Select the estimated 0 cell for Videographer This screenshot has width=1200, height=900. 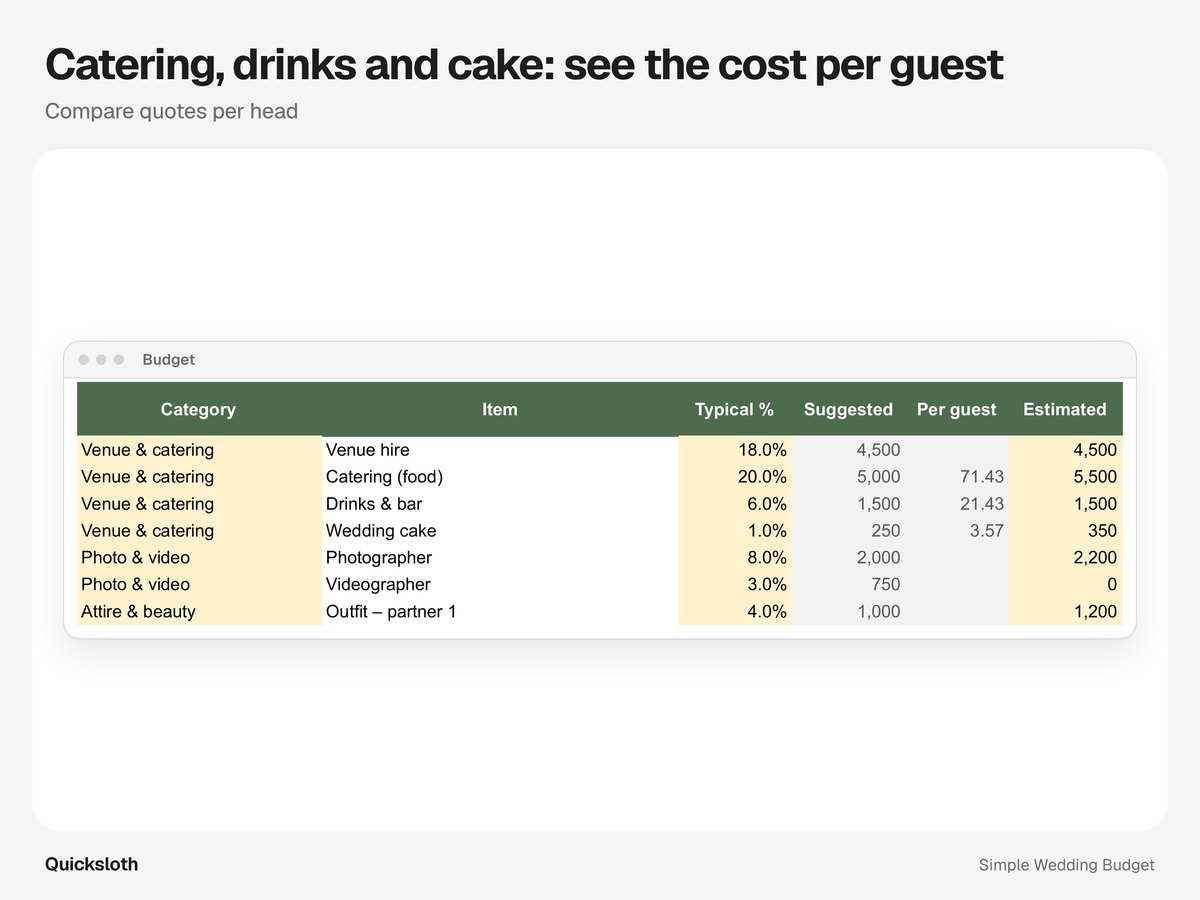click(1066, 585)
